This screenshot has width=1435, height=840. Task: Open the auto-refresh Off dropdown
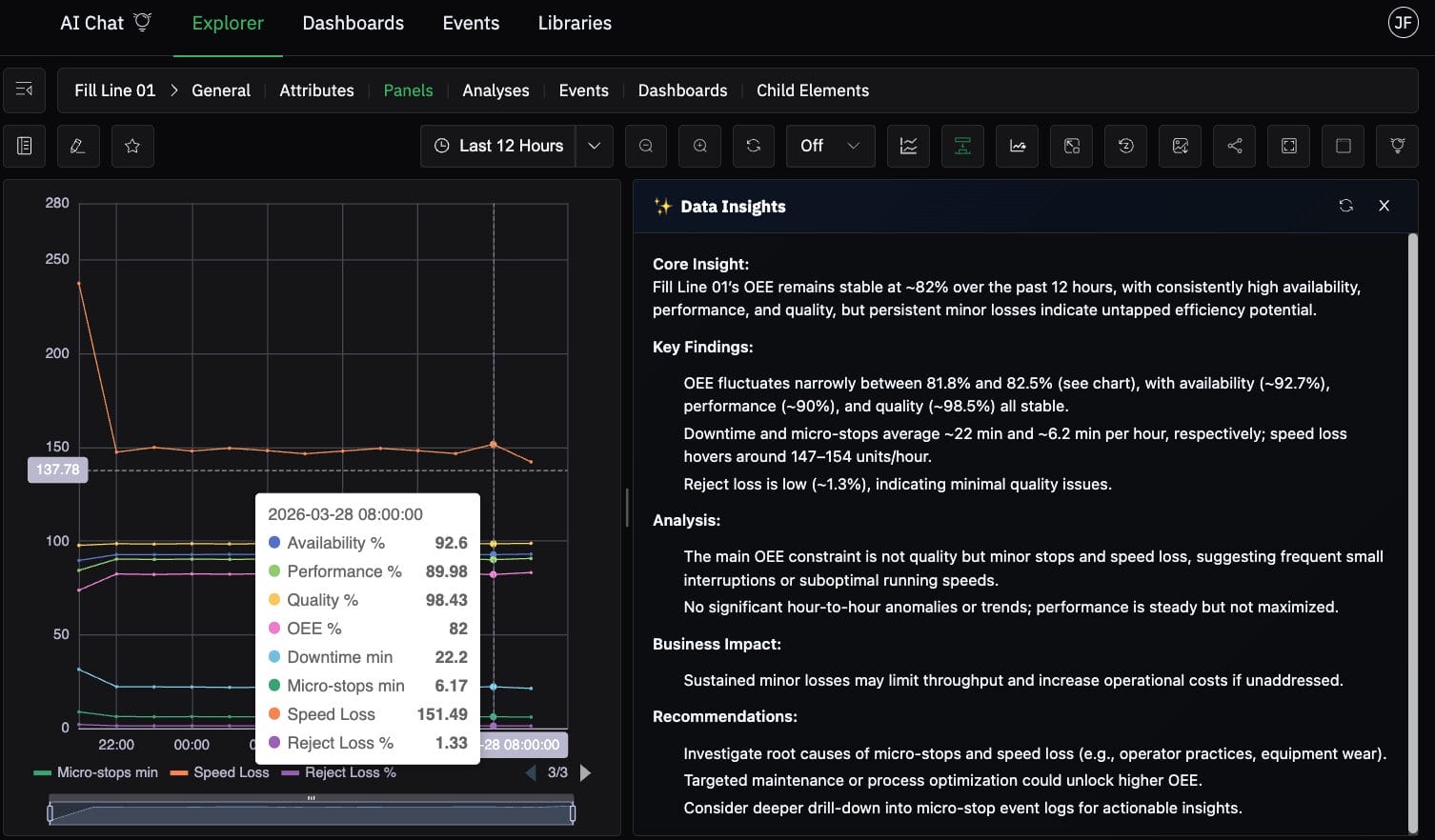[x=830, y=146]
